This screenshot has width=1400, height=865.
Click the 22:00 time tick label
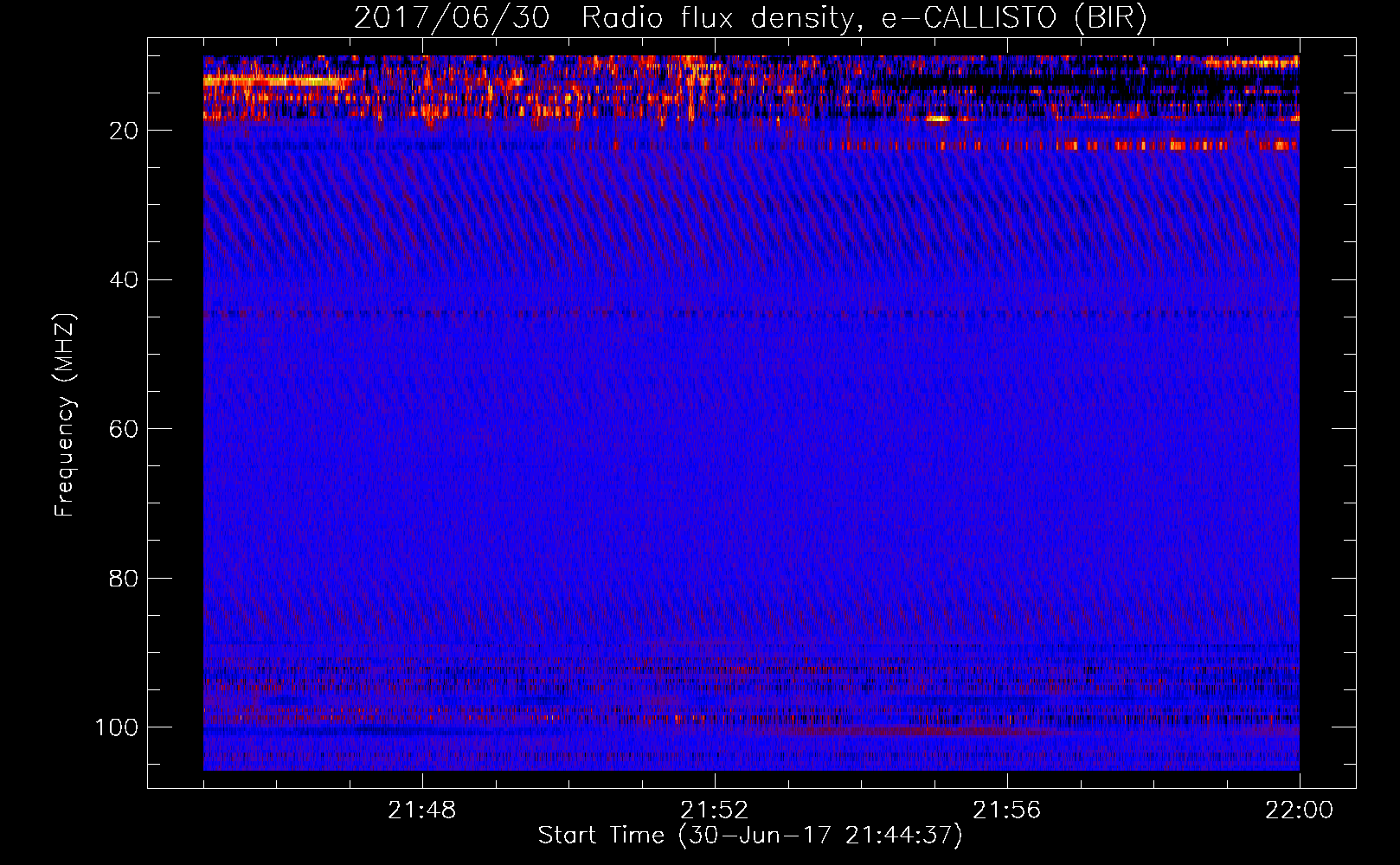click(1300, 811)
